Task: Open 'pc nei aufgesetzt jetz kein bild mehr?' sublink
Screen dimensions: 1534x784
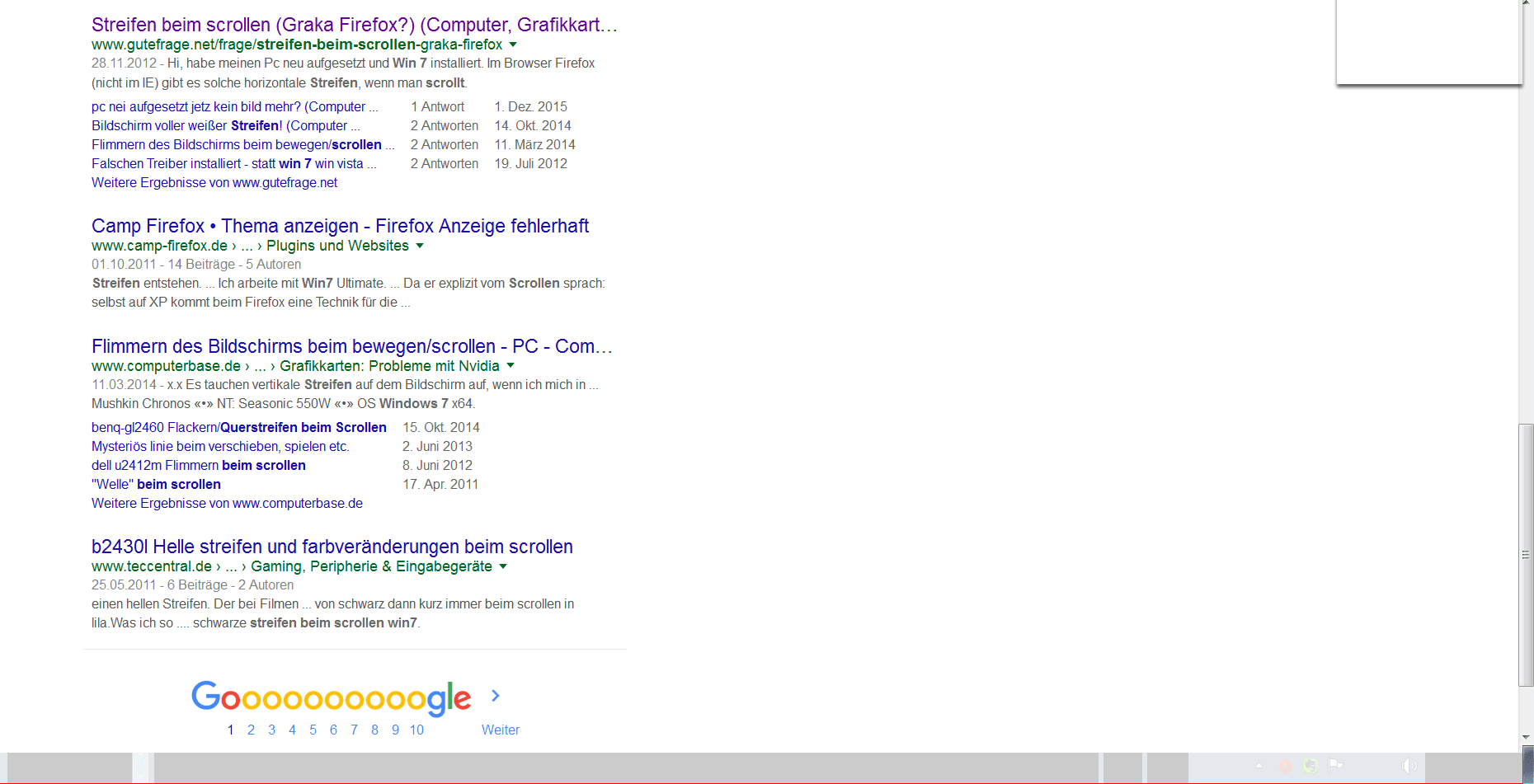Action: tap(234, 106)
